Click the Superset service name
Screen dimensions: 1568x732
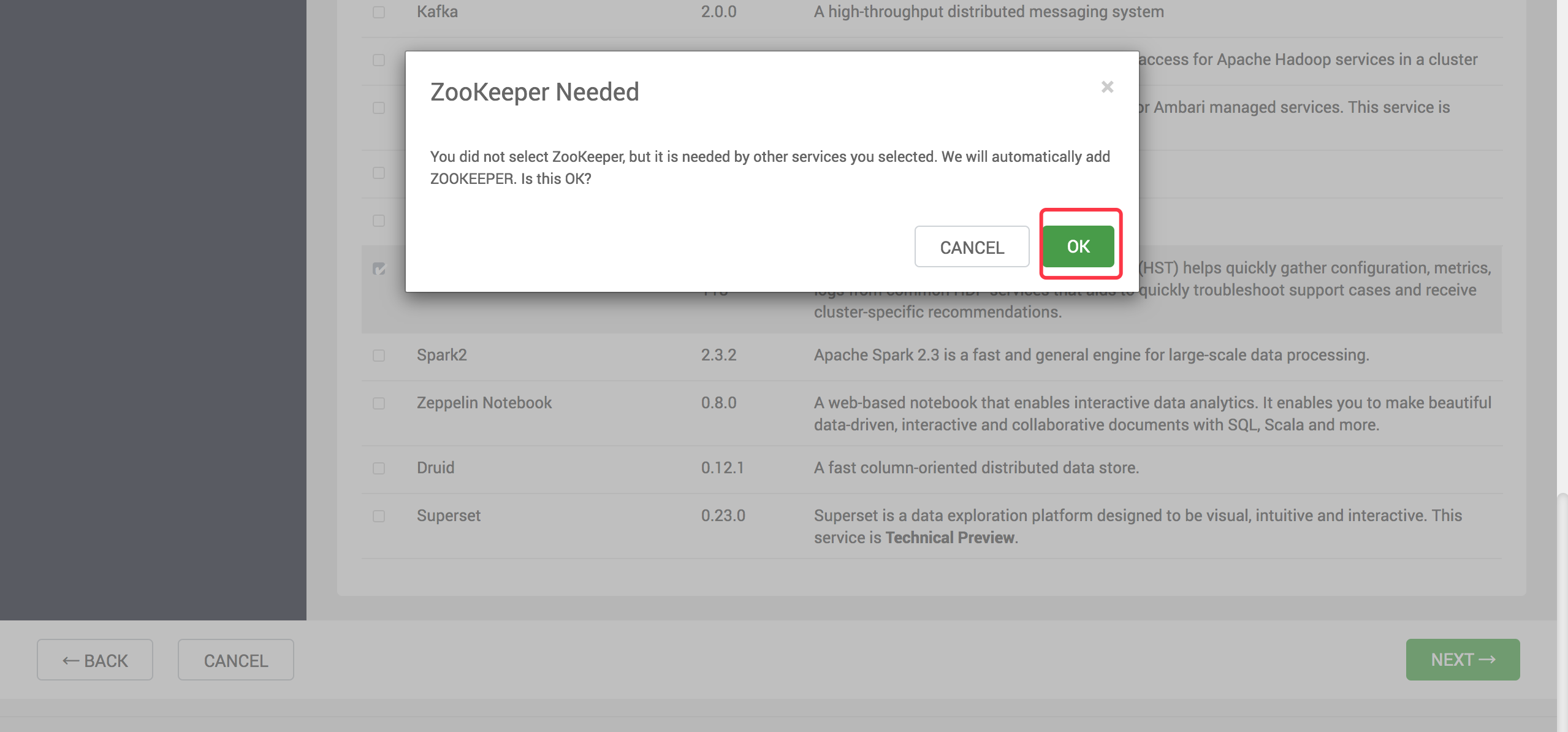(448, 516)
